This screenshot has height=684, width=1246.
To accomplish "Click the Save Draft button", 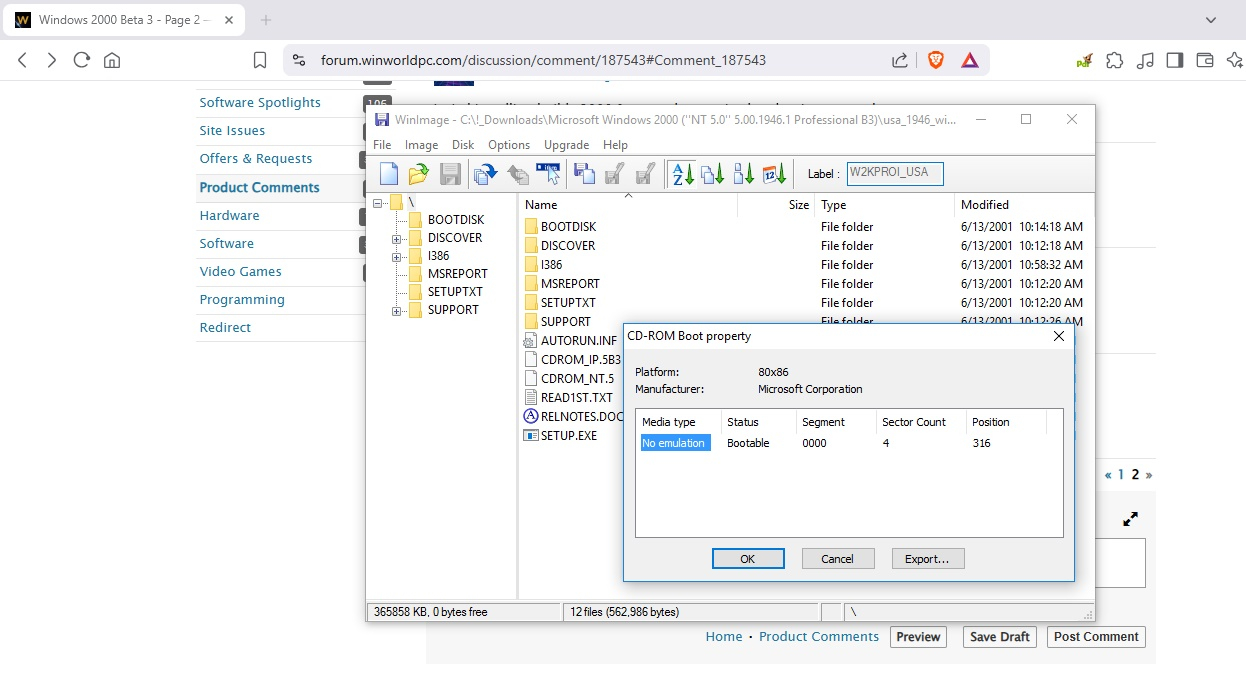I will click(1000, 637).
